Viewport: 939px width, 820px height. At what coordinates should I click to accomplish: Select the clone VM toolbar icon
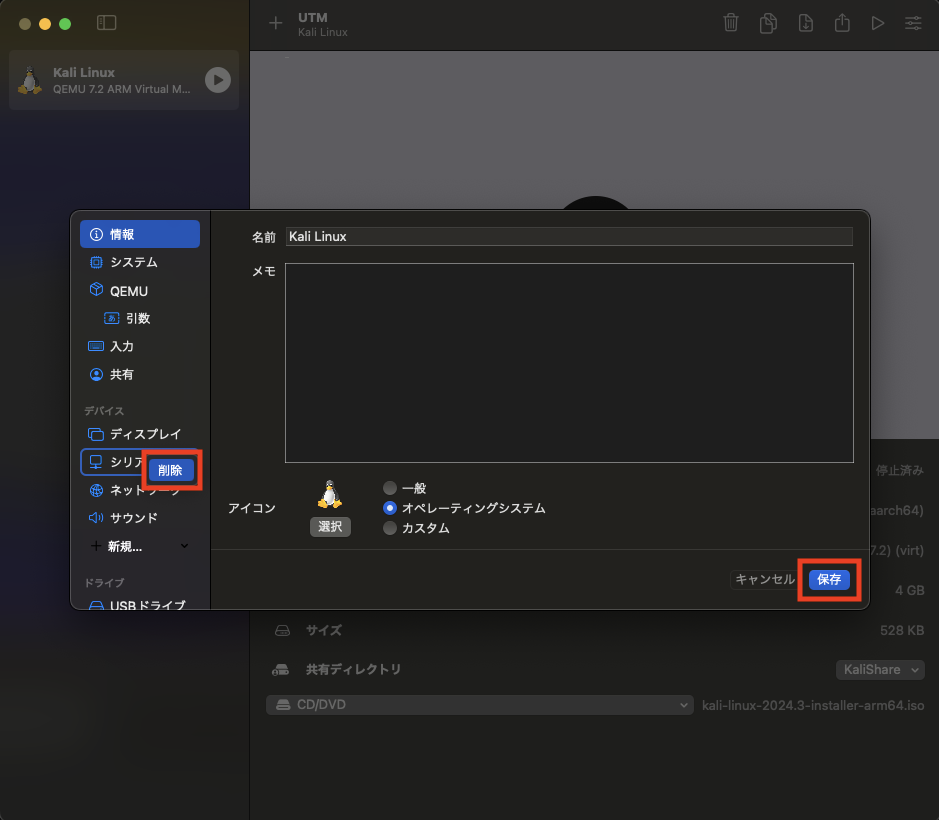pyautogui.click(x=768, y=22)
